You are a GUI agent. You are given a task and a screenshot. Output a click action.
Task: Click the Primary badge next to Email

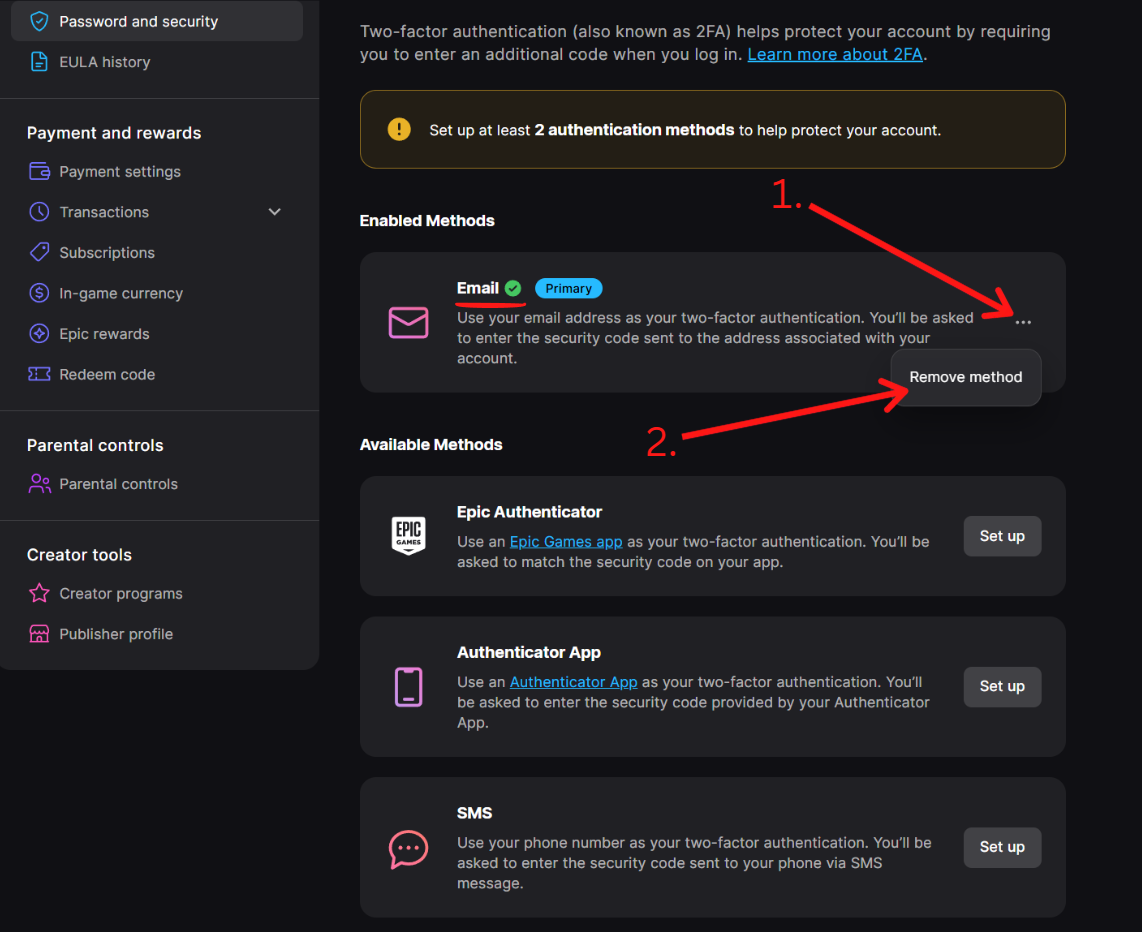coord(568,288)
